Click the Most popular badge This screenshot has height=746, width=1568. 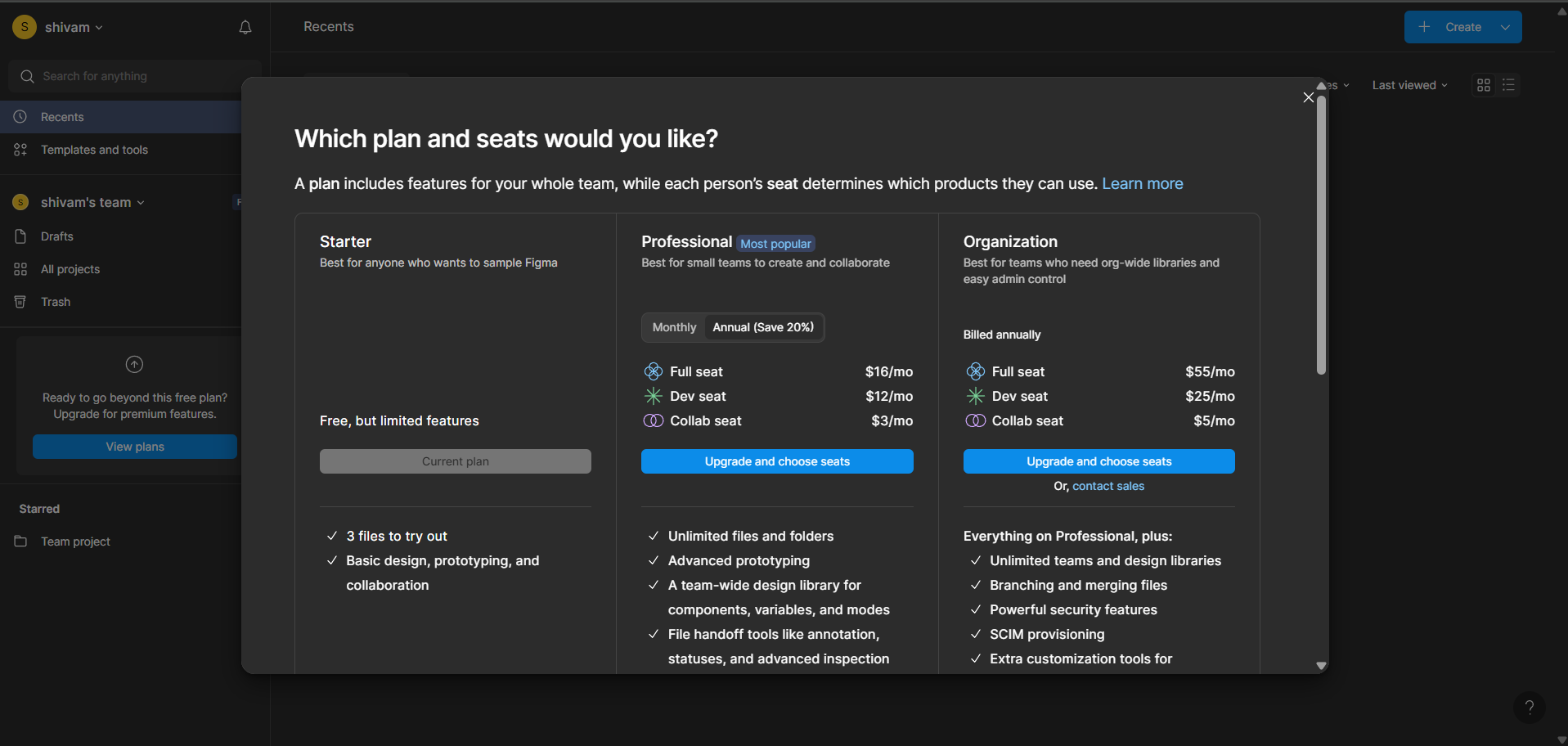coord(775,244)
